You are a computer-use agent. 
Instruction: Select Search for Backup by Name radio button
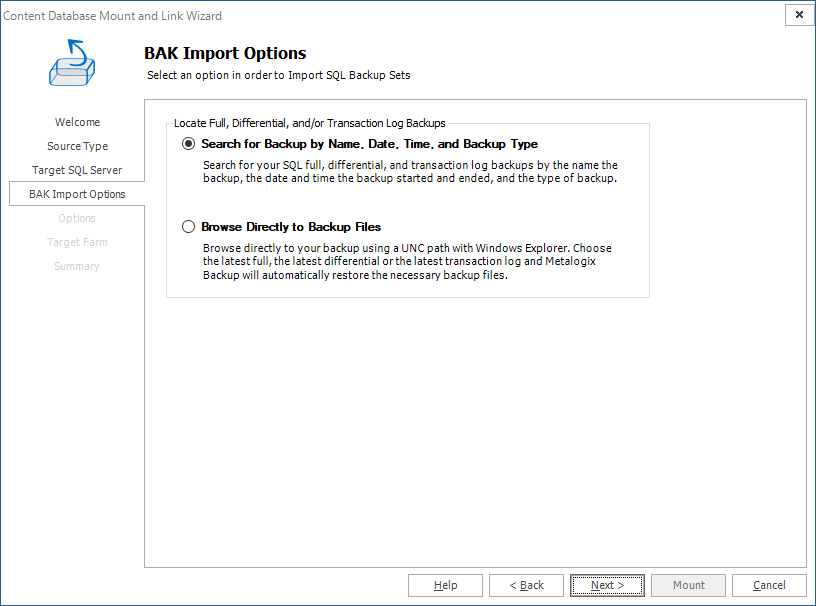tap(188, 144)
